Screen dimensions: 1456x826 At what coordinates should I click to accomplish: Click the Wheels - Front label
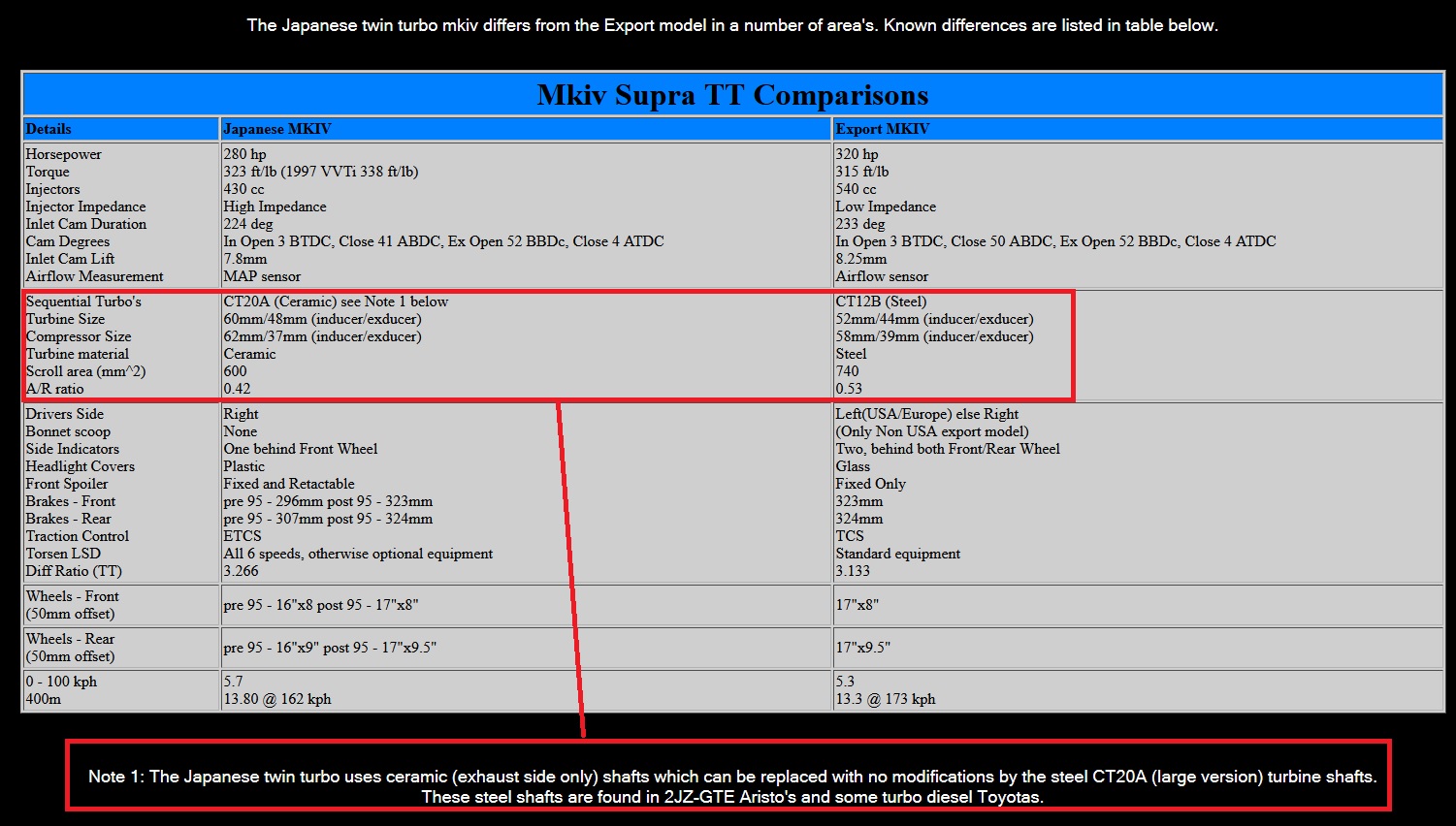[x=73, y=596]
